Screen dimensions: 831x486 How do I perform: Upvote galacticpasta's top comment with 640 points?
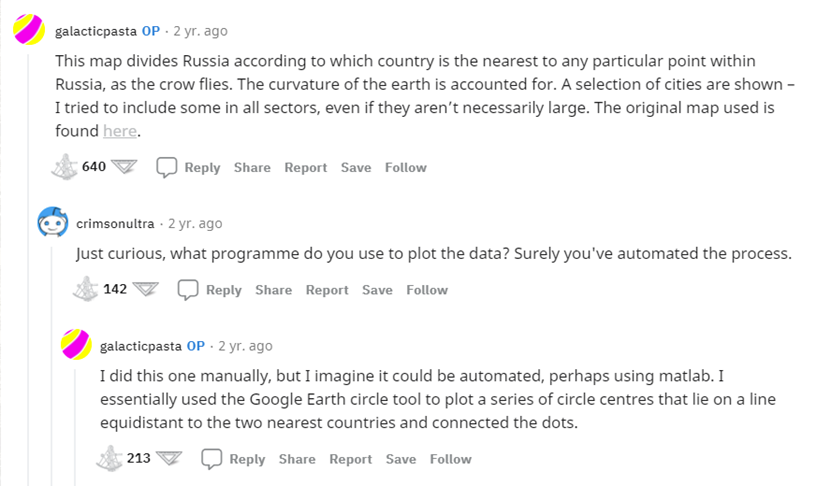tap(64, 167)
